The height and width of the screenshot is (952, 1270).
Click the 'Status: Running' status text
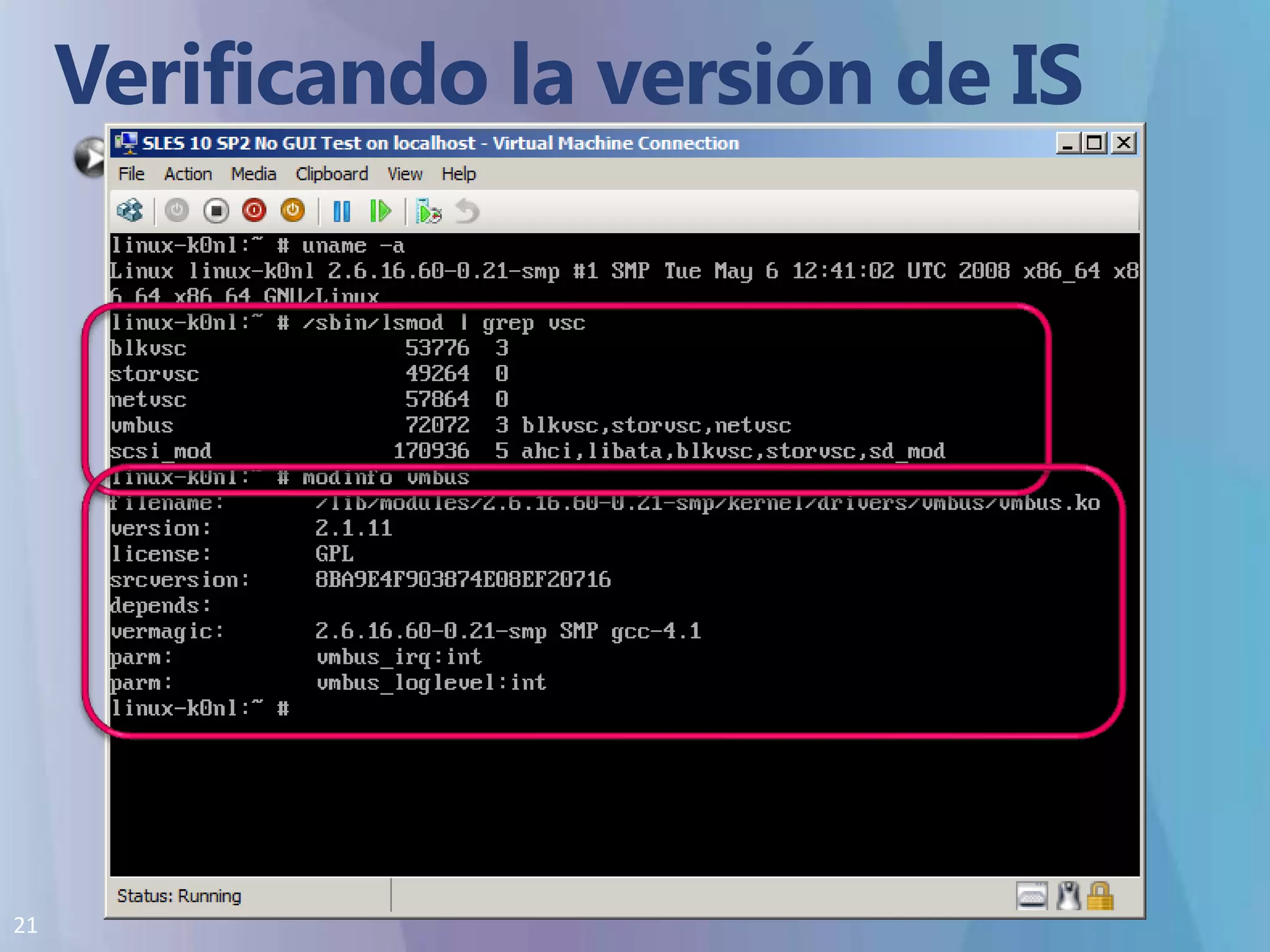(x=179, y=896)
